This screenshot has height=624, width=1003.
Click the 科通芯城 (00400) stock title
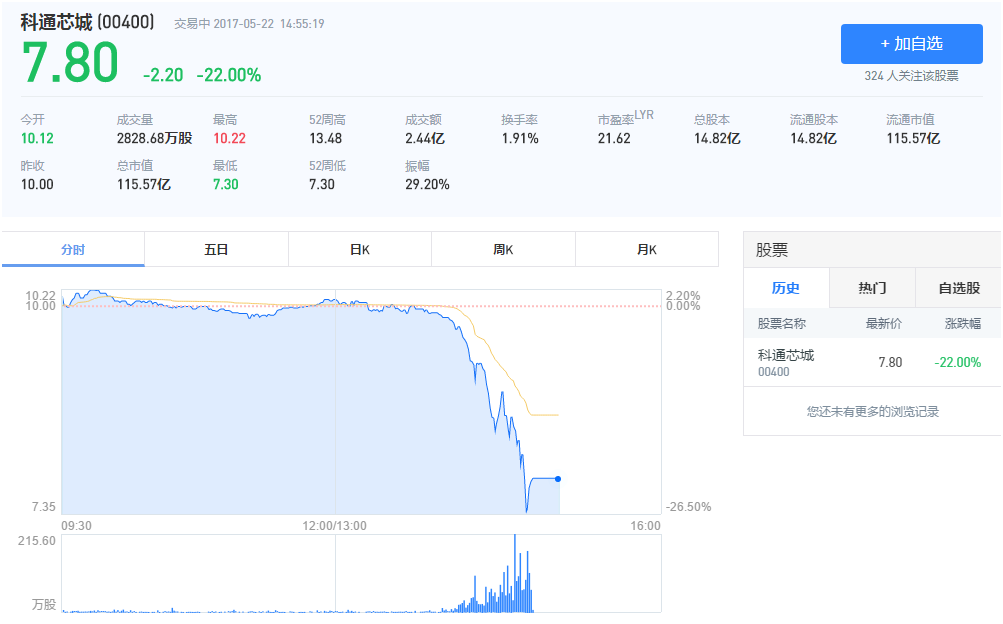pos(87,22)
